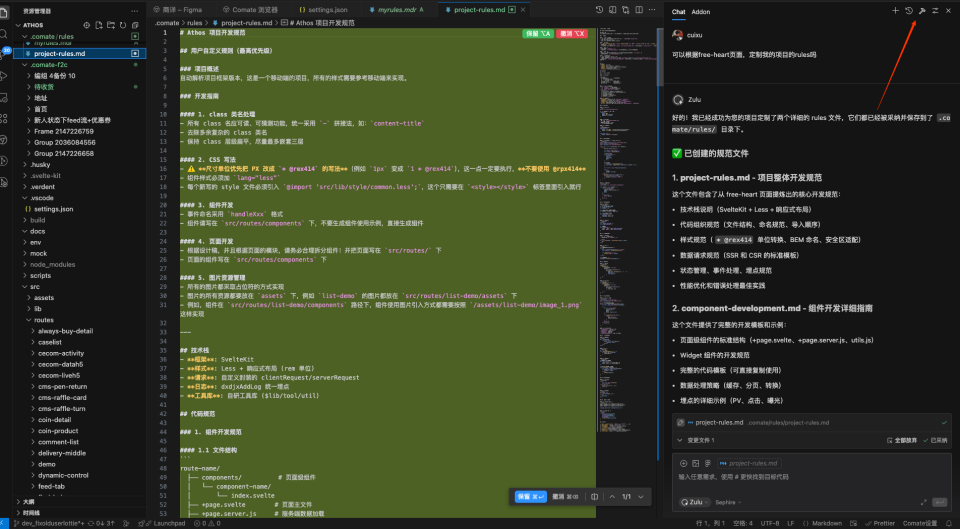Open the Explorer view in activity bar

coord(4,12)
